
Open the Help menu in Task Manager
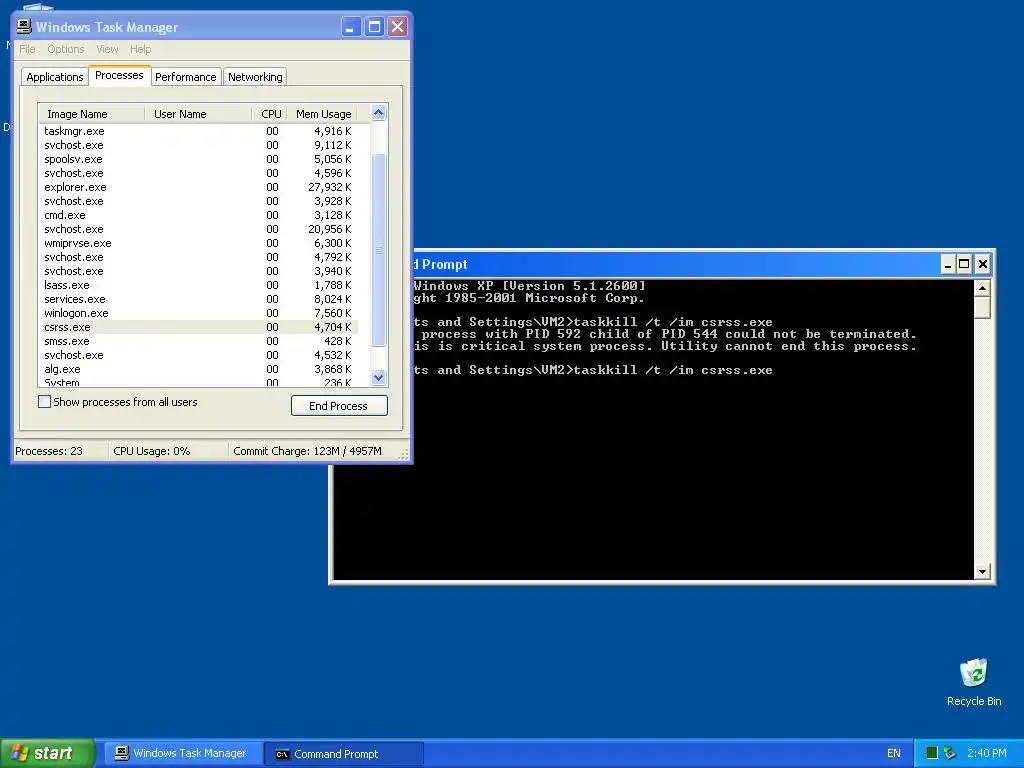140,49
